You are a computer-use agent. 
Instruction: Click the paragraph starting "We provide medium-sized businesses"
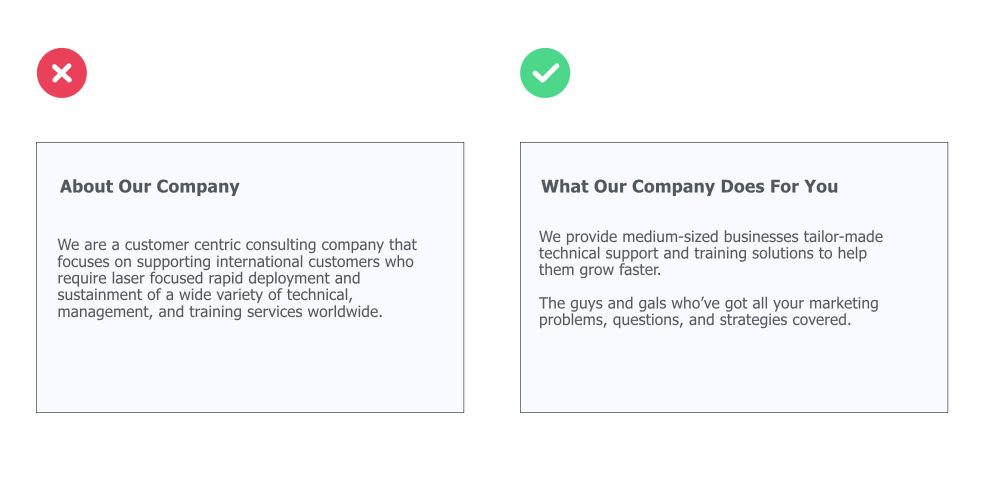[x=711, y=253]
